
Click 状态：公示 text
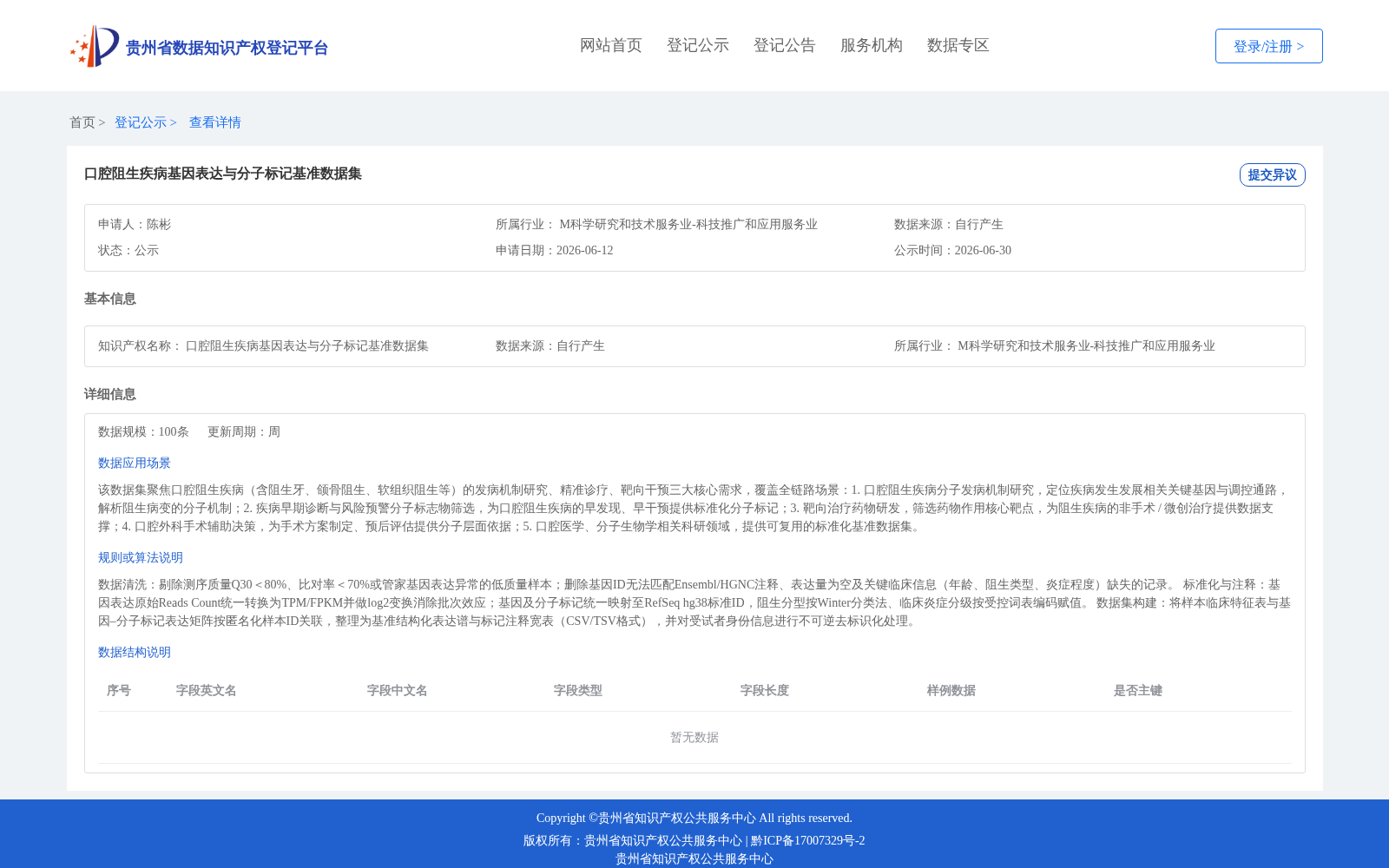tap(128, 250)
